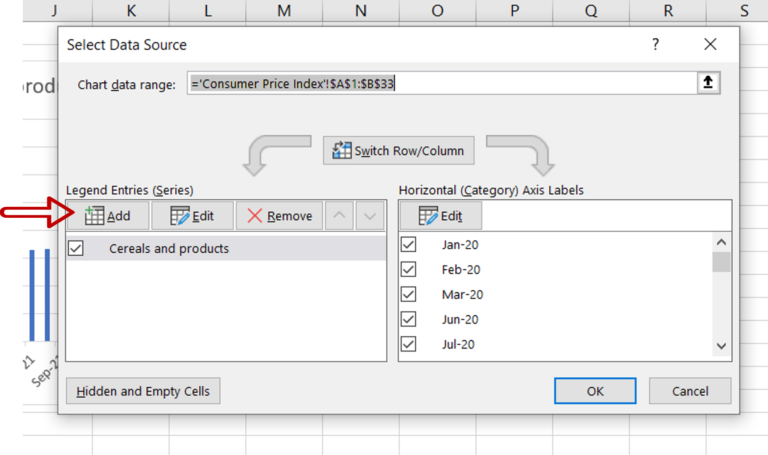Confirm with the OK button

point(595,391)
